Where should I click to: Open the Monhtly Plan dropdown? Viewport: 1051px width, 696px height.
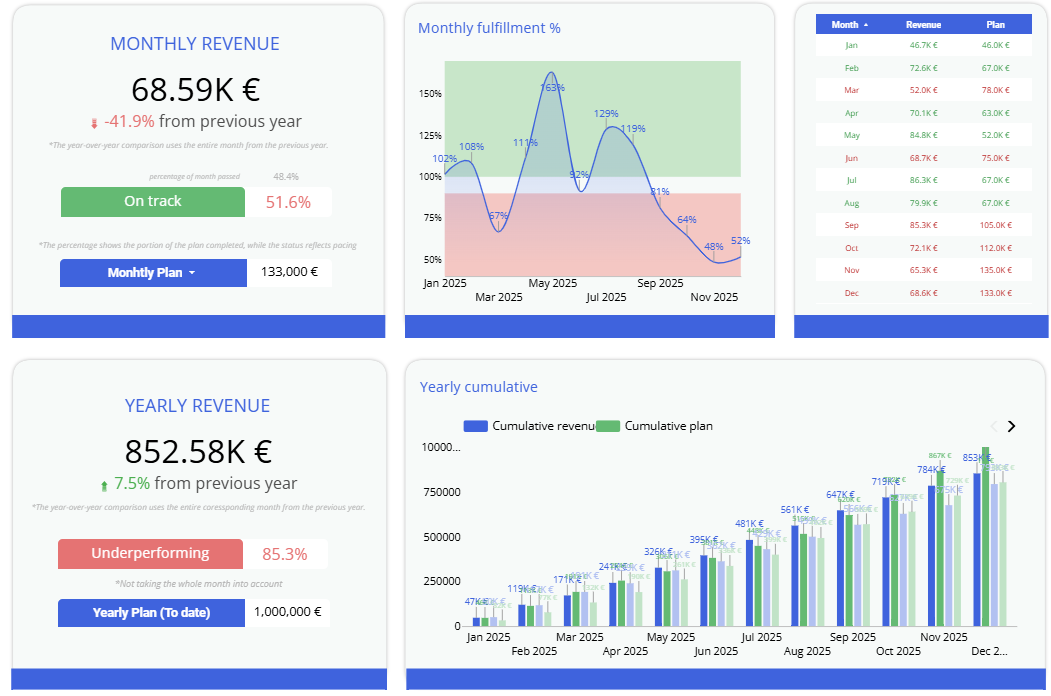pos(153,273)
